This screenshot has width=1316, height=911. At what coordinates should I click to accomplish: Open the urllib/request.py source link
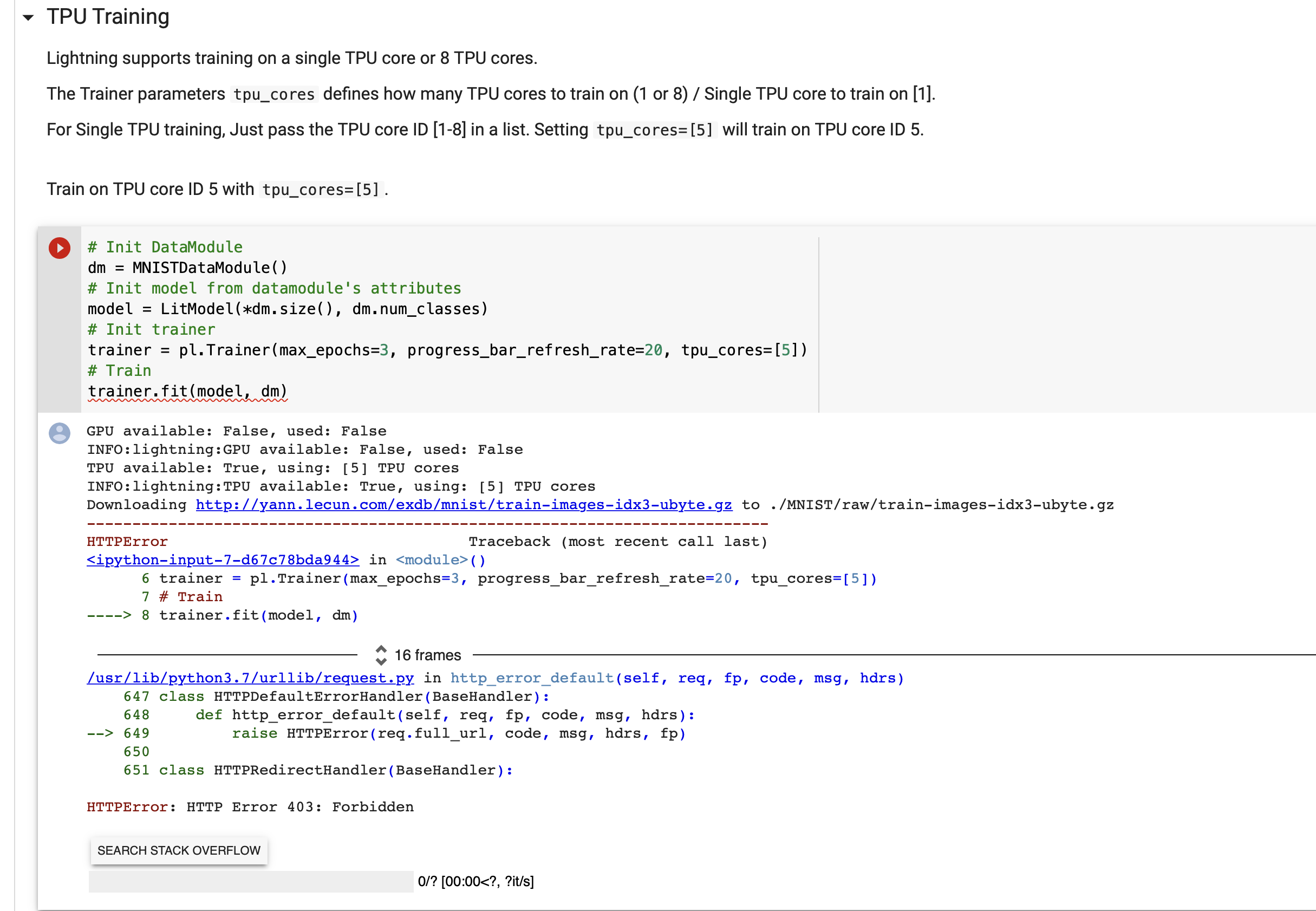250,678
